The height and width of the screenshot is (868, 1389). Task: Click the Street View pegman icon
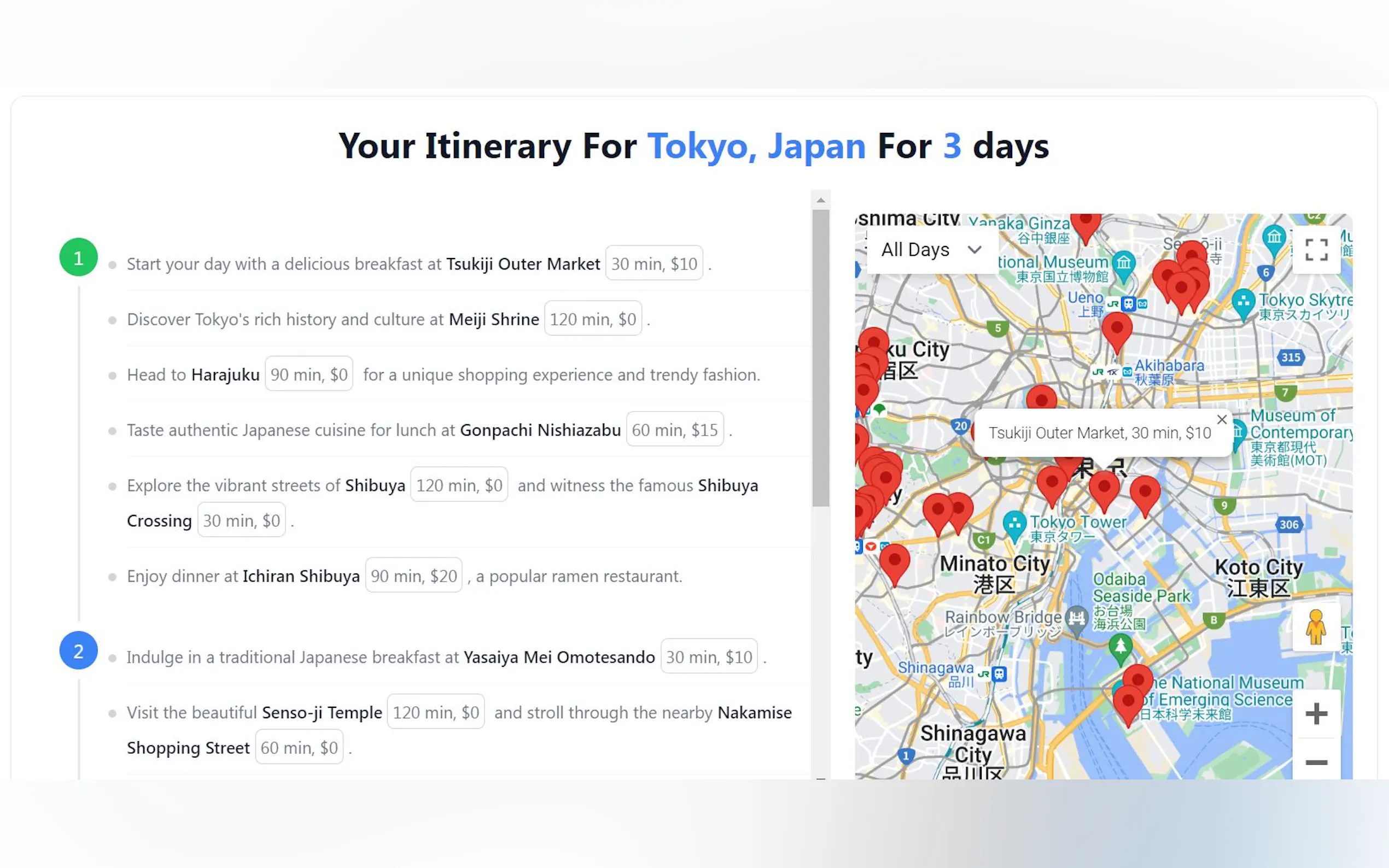(x=1316, y=627)
